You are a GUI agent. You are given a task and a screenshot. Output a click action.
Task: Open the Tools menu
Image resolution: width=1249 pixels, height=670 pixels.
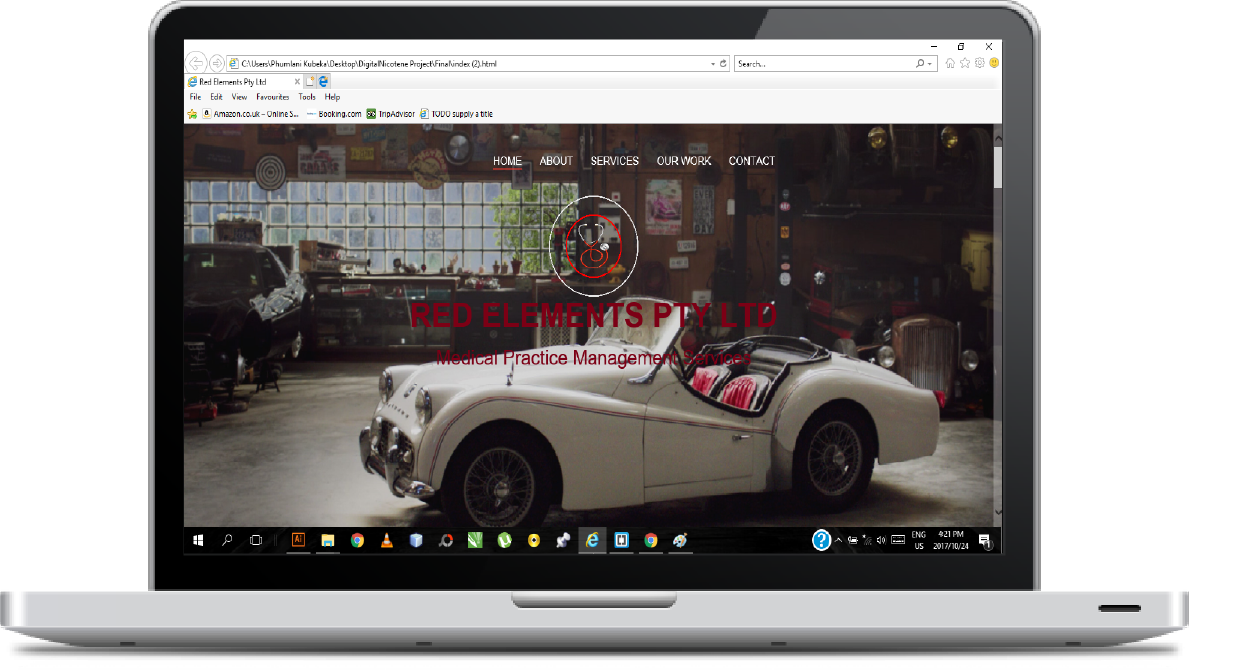coord(307,97)
